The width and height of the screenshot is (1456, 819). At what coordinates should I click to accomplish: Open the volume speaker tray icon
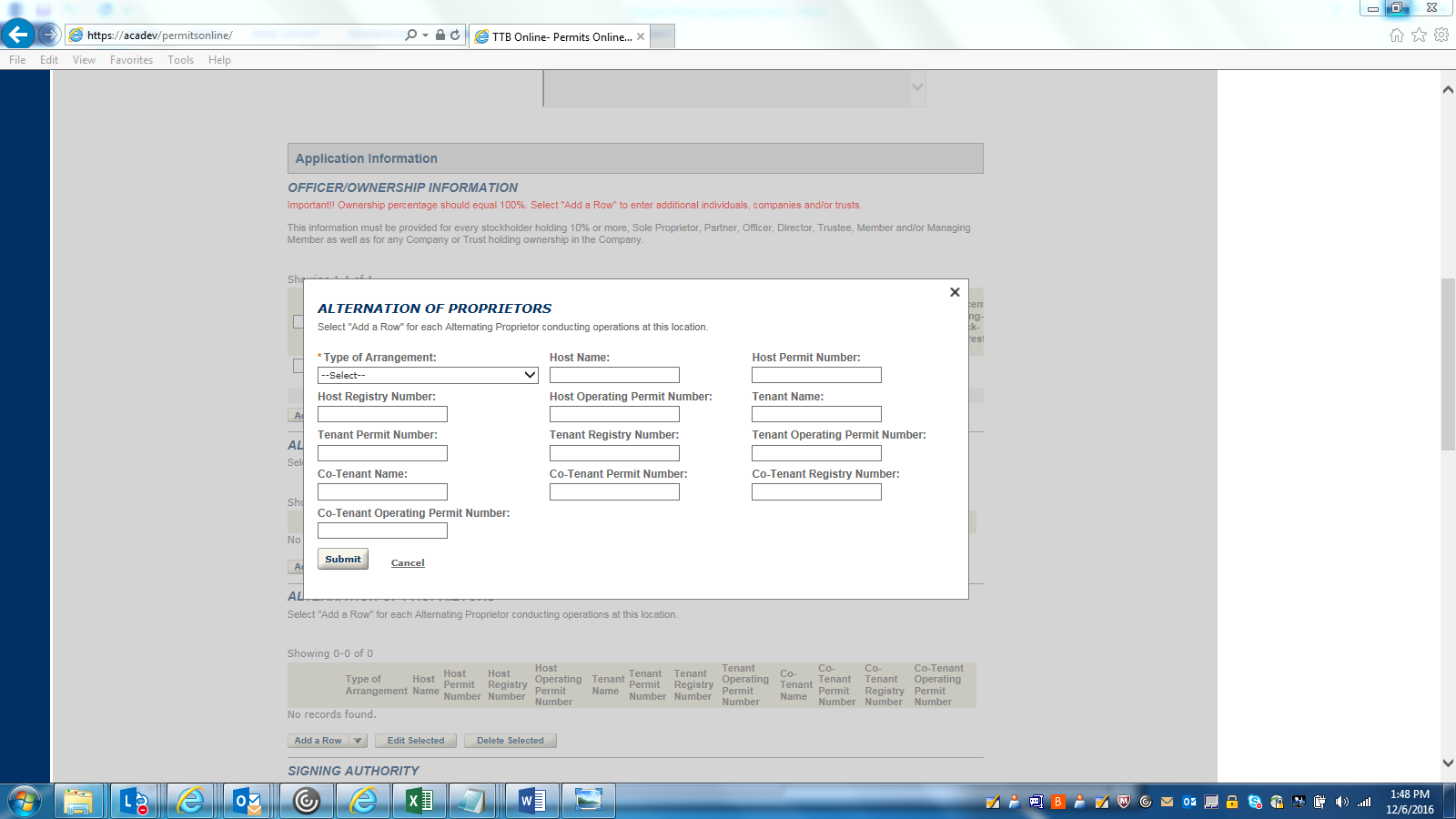click(1342, 802)
